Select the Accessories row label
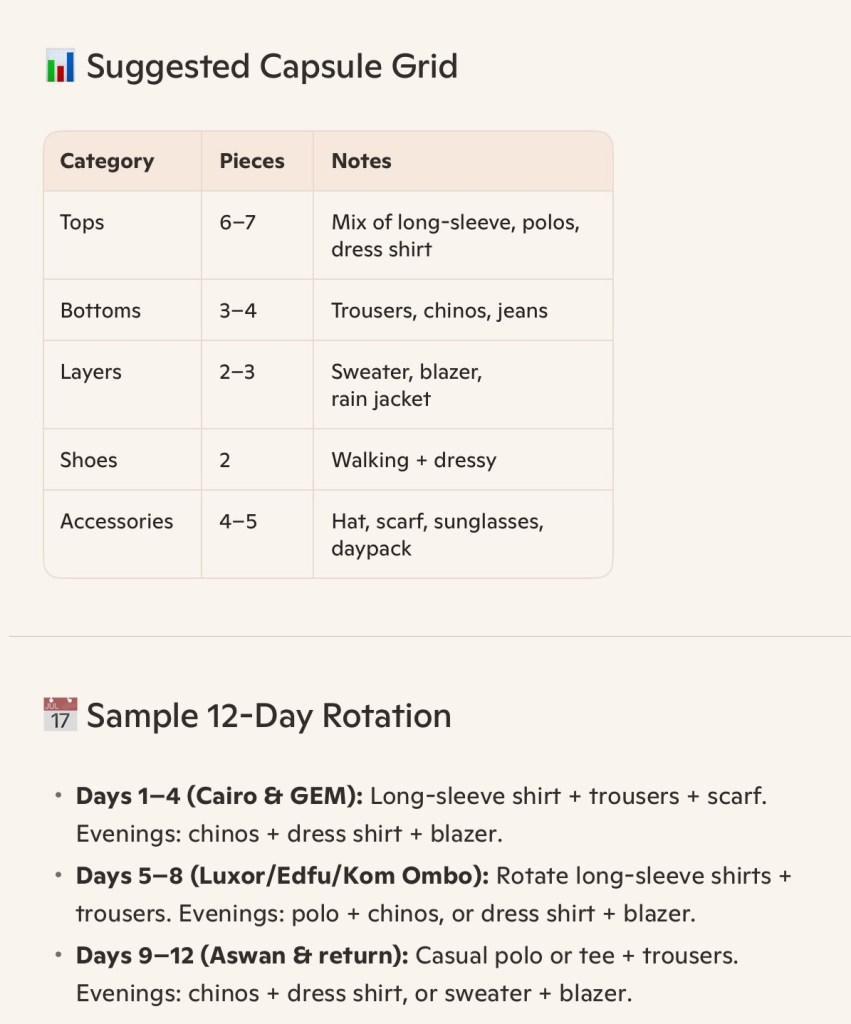 [x=116, y=521]
